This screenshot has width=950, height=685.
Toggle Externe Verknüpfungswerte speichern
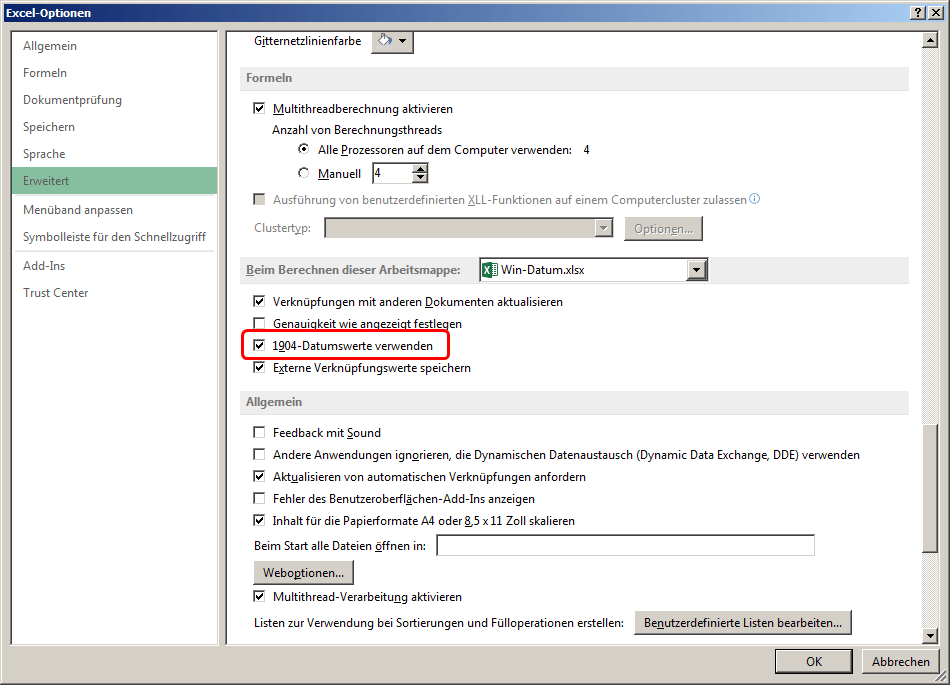pos(259,367)
